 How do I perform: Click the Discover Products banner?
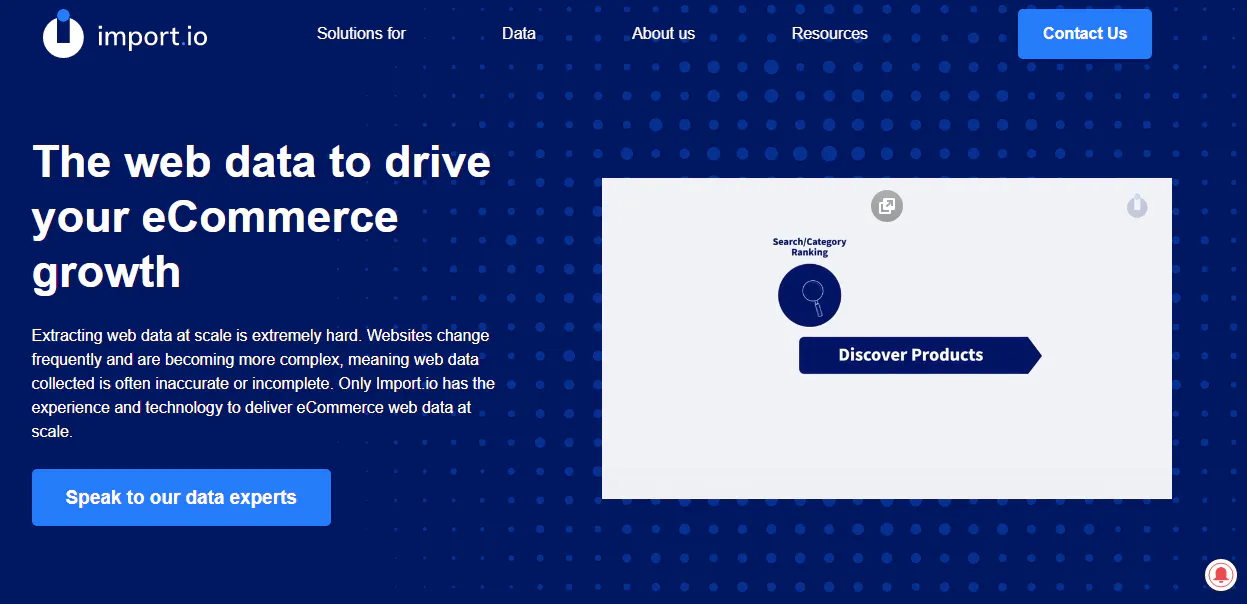pos(910,355)
